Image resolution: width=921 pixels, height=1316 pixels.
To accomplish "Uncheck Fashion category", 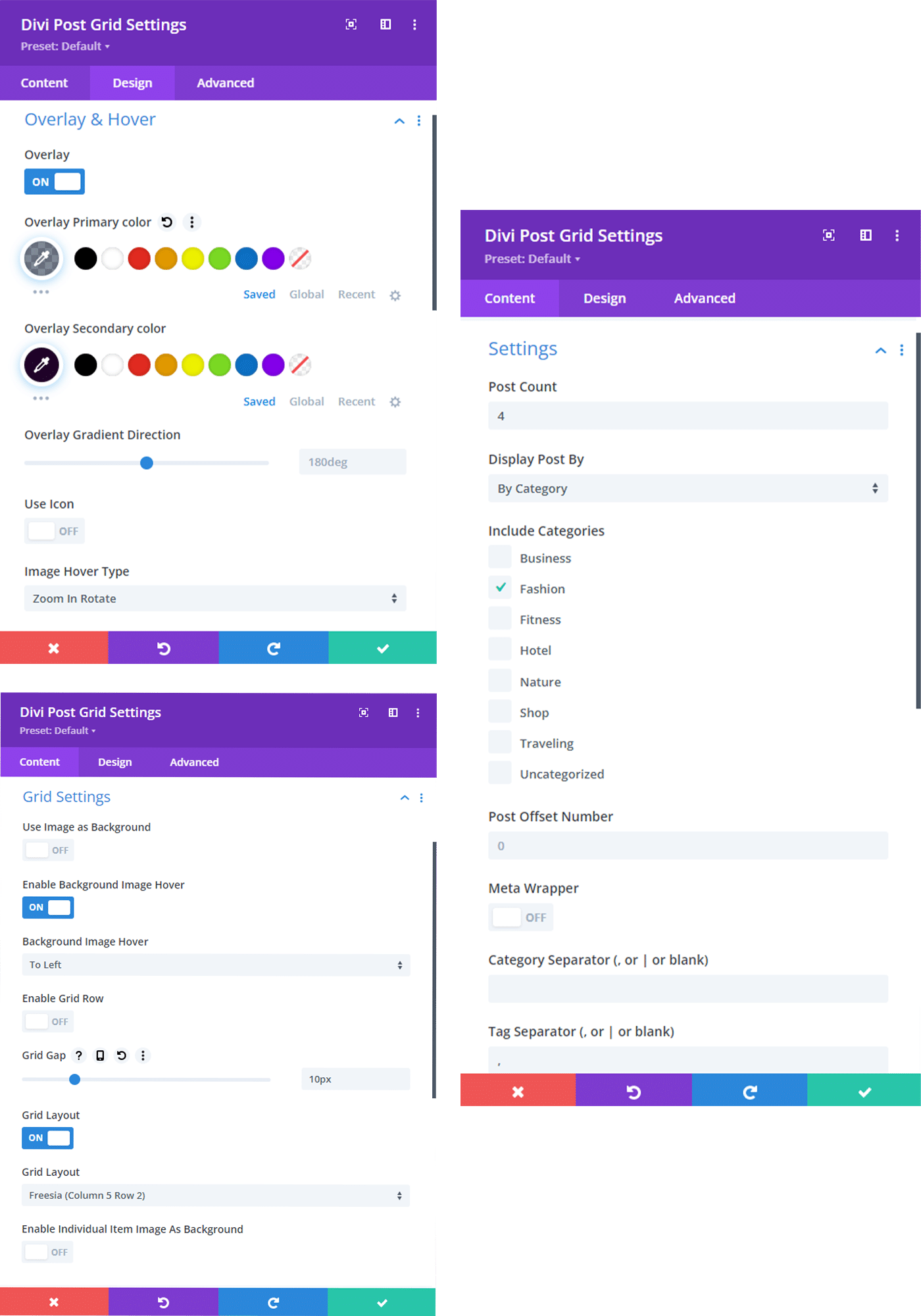I will 500,588.
